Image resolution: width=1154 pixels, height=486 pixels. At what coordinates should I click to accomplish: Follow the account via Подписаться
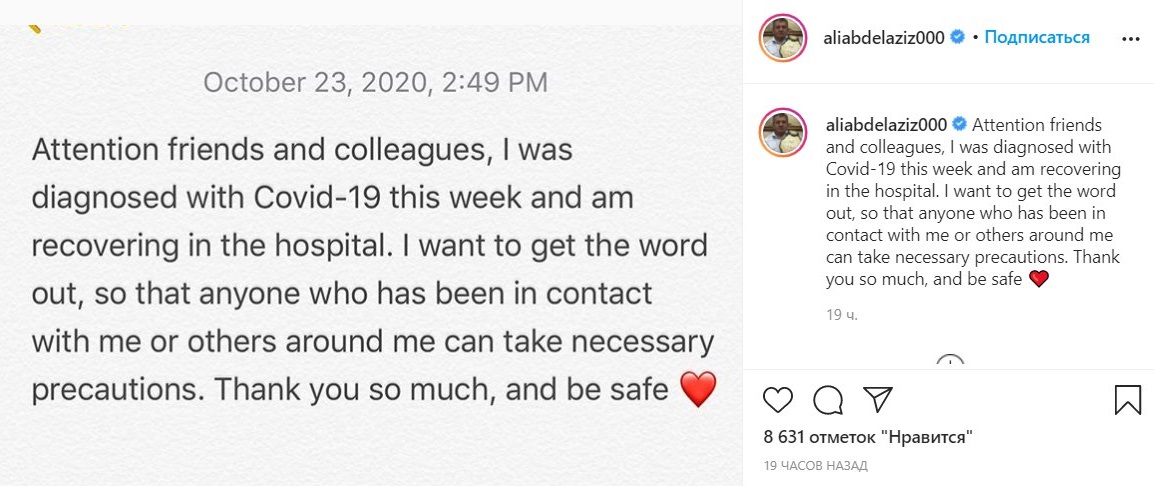1037,38
